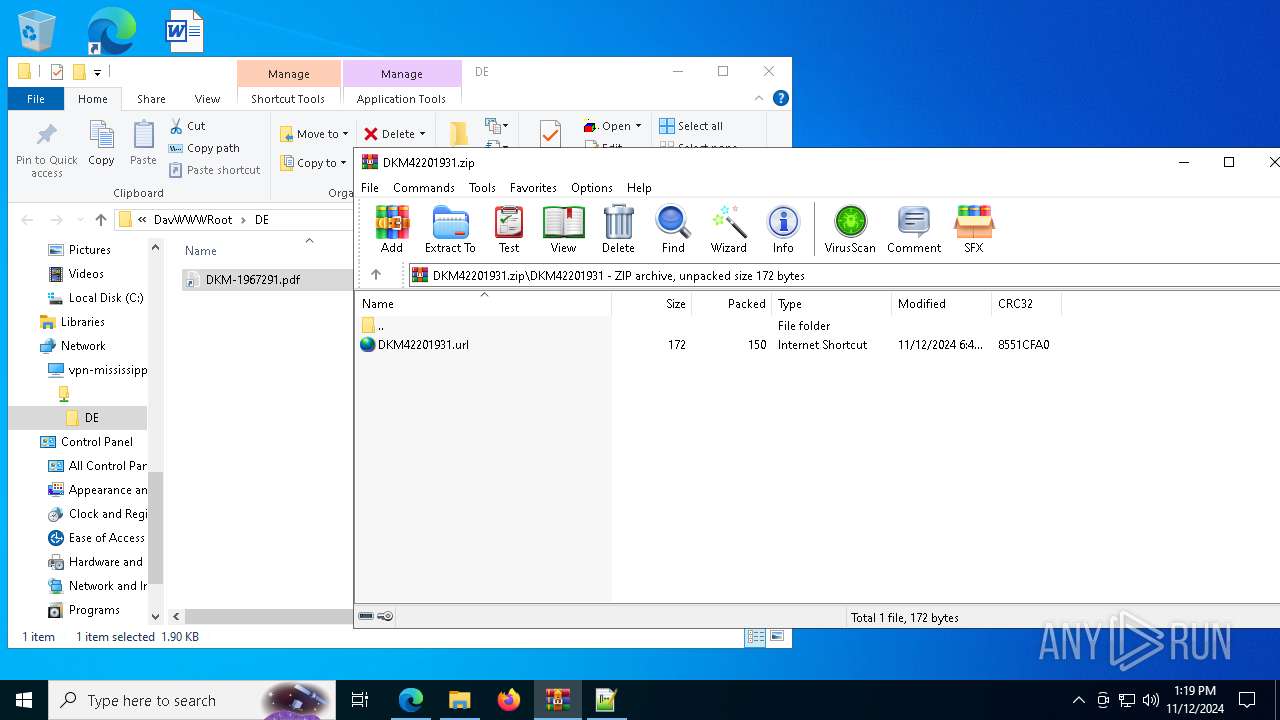Click Pin to Quick access
Screen dimensions: 1280x720
(x=46, y=151)
